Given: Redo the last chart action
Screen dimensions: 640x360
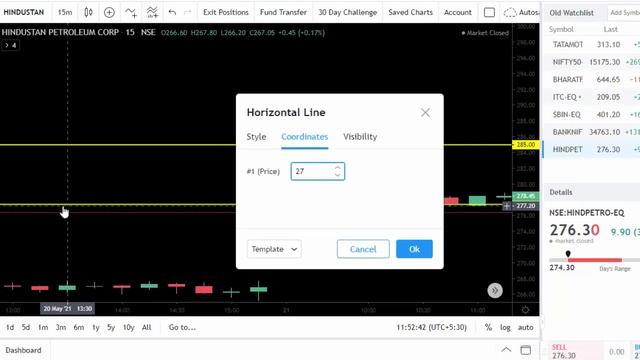Looking at the screenshot, I should tap(187, 12).
